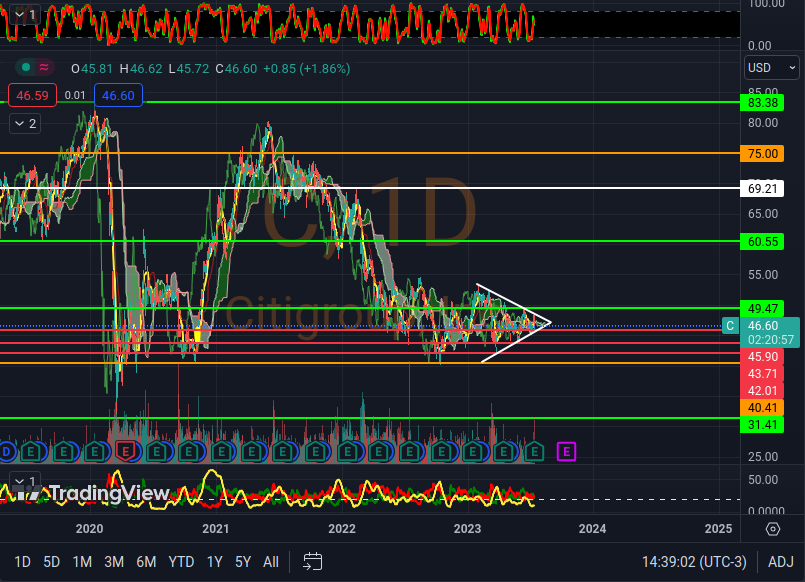Click the 40.41 orange price level label

point(762,408)
